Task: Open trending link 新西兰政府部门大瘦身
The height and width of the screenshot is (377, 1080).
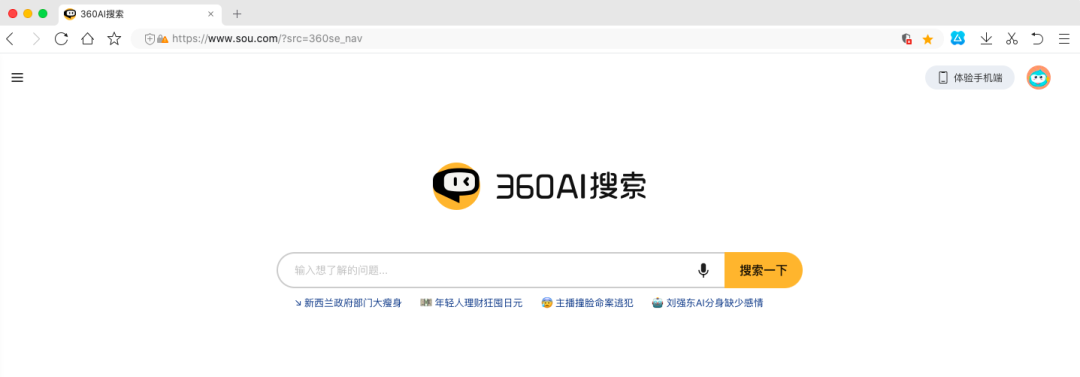Action: tap(348, 303)
